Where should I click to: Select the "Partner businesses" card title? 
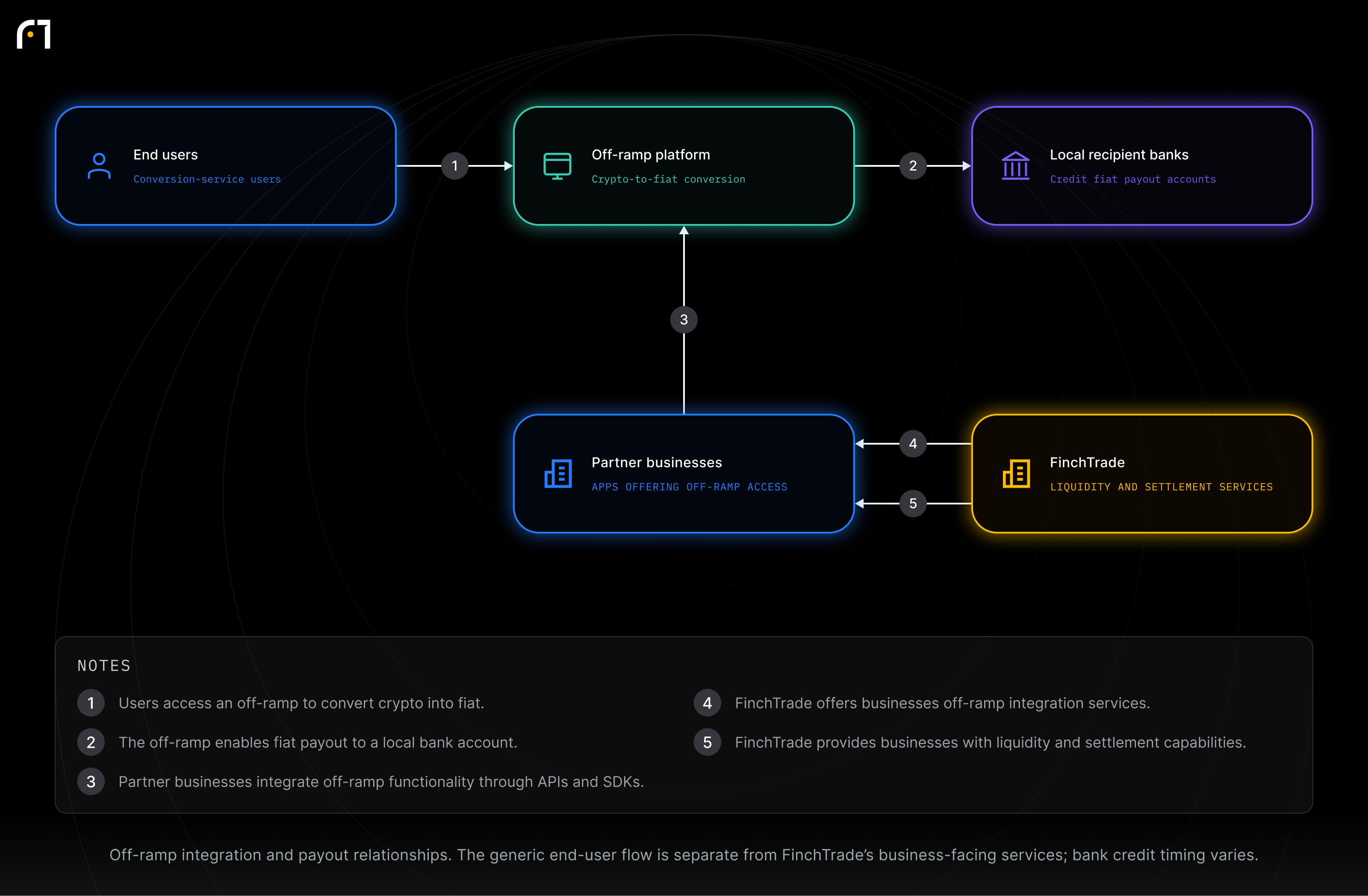[x=656, y=463]
